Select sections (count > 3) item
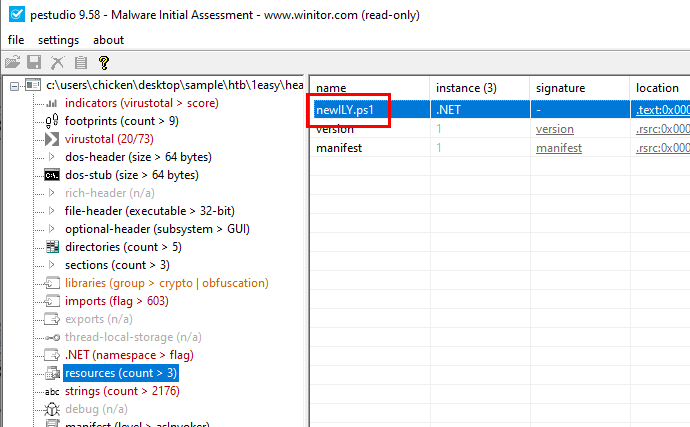 coord(117,265)
